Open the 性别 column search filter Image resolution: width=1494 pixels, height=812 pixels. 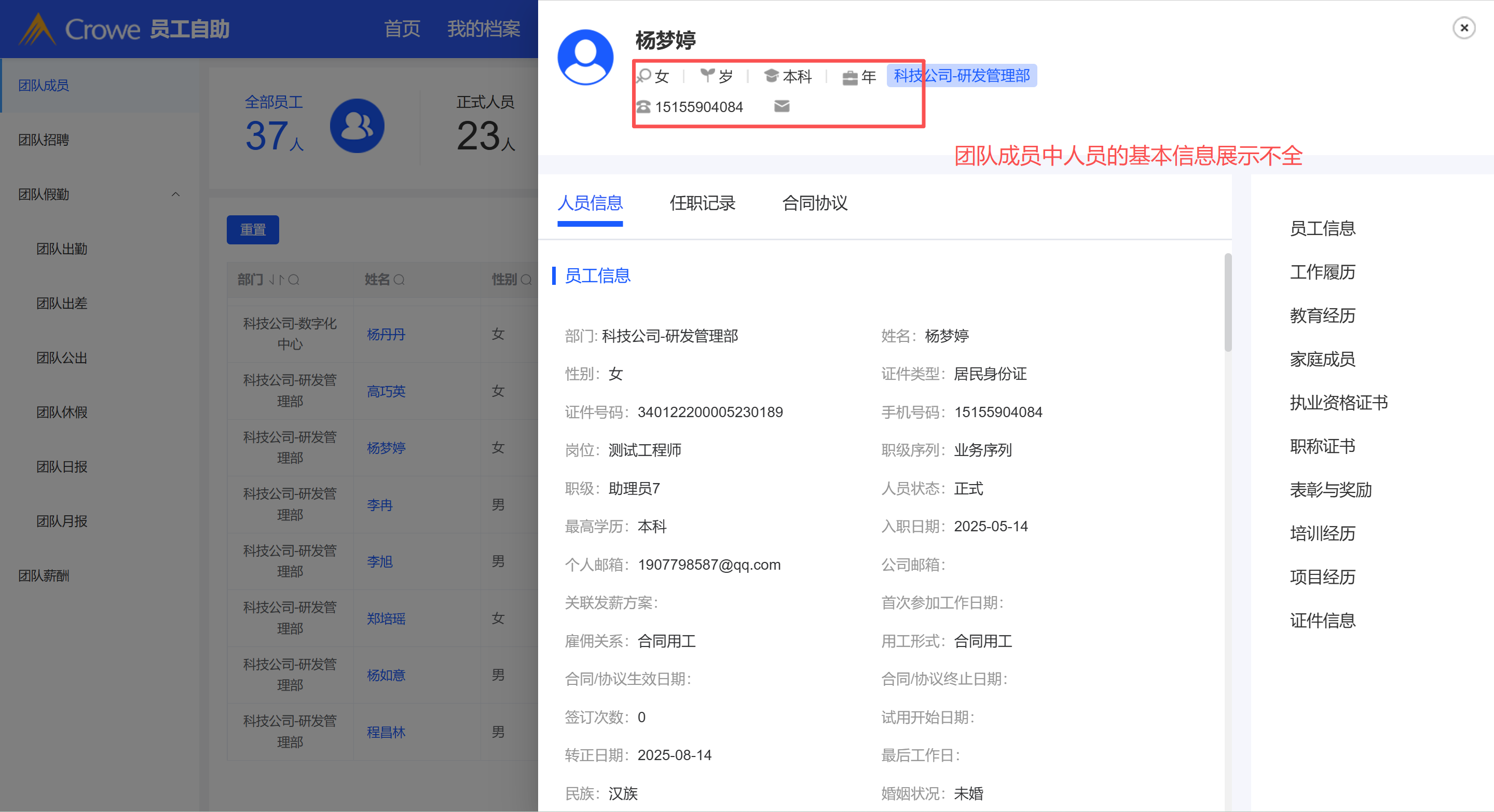[526, 280]
